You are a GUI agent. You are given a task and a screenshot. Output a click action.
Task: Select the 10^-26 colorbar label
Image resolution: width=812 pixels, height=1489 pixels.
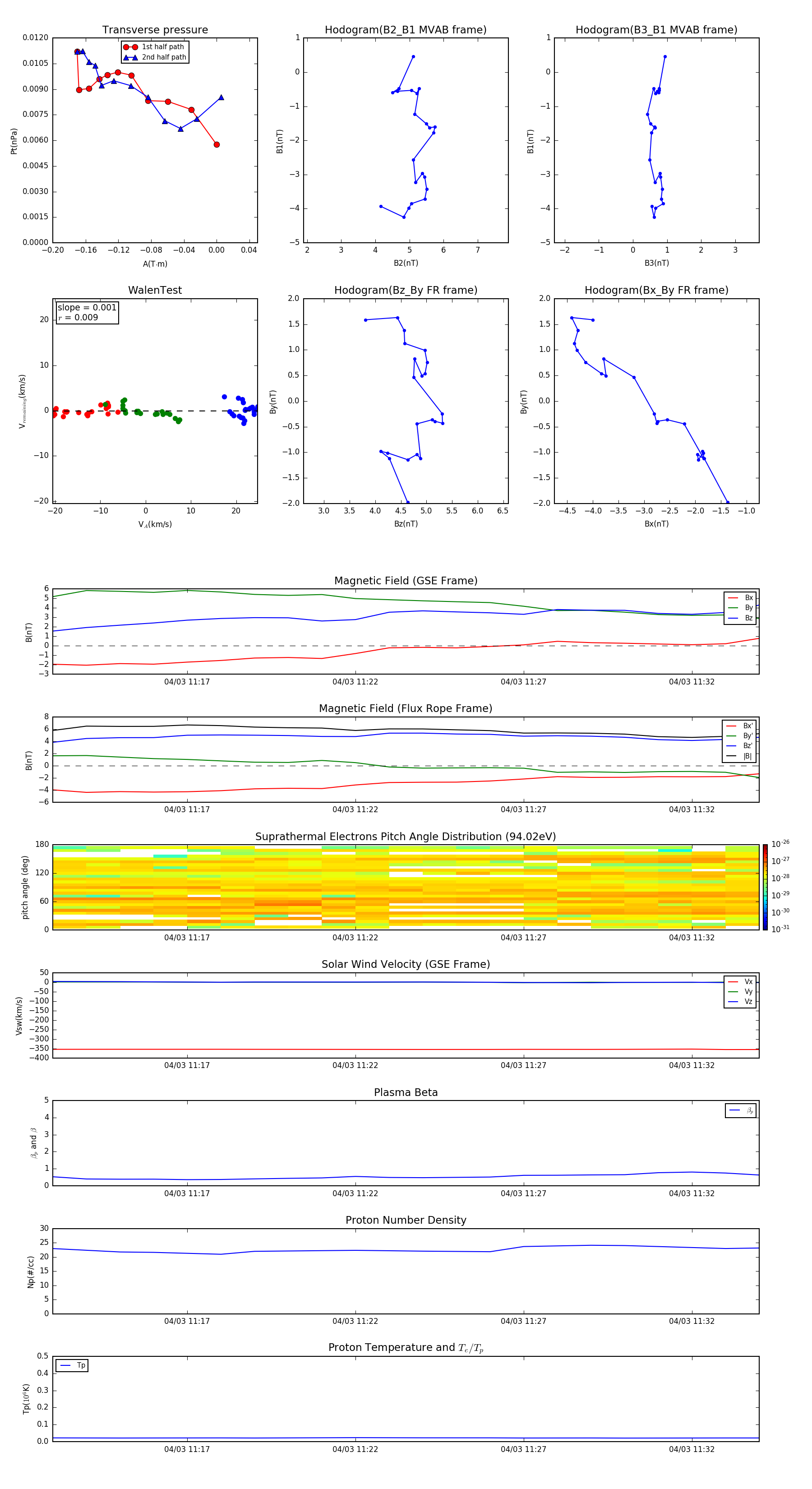point(780,844)
